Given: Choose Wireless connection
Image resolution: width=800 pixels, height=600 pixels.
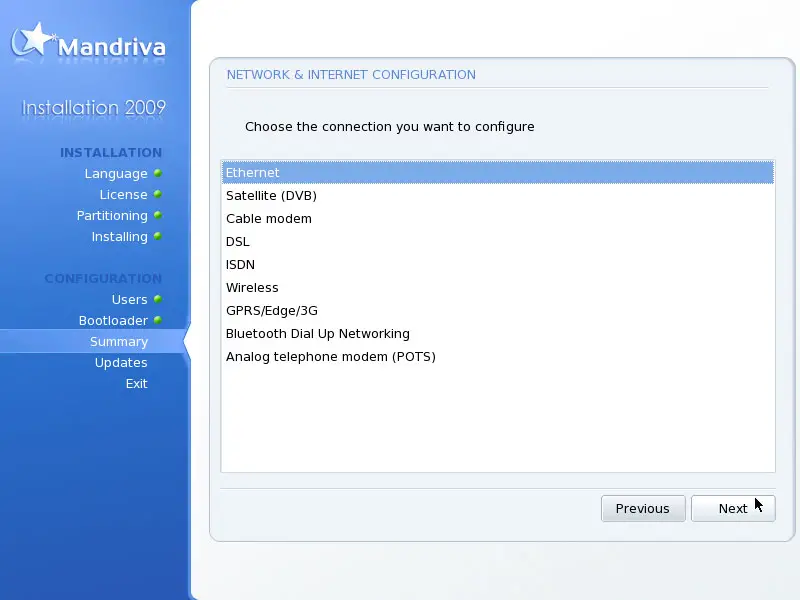Looking at the screenshot, I should coord(498,287).
